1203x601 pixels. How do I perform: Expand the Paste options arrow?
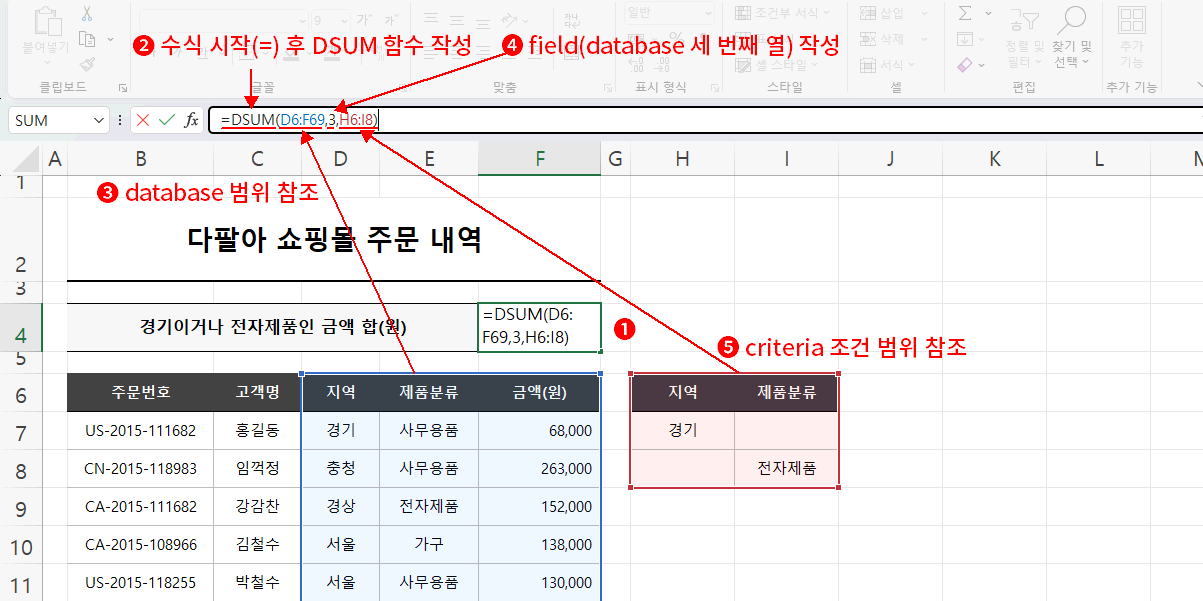click(x=45, y=60)
